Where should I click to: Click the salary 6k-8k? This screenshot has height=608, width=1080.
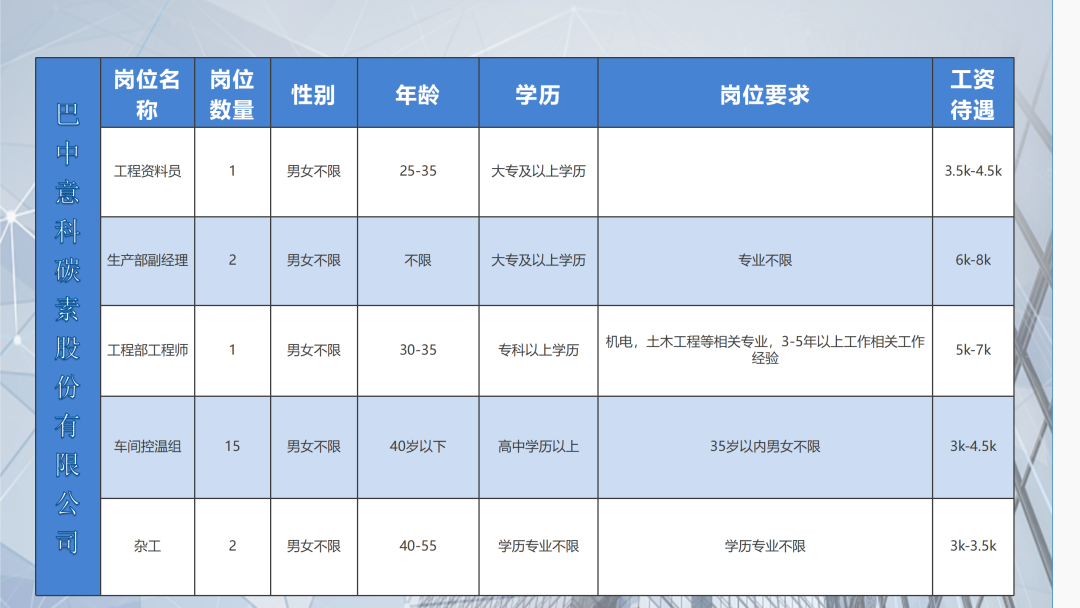[973, 260]
